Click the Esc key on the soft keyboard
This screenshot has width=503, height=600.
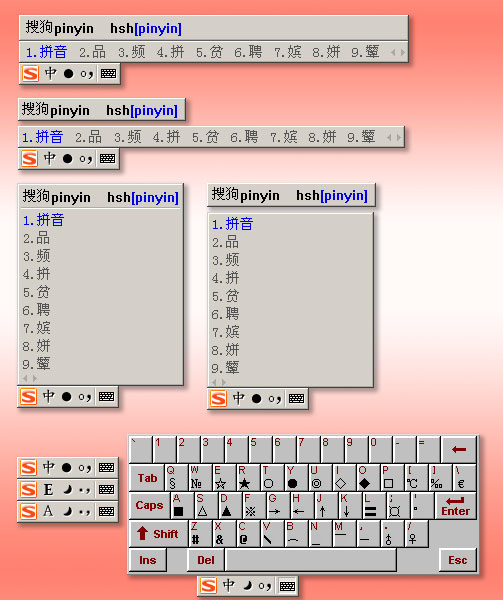457,560
